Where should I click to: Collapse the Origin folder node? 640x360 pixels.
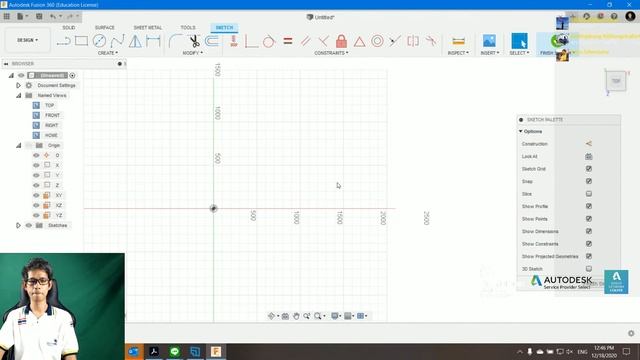point(18,145)
